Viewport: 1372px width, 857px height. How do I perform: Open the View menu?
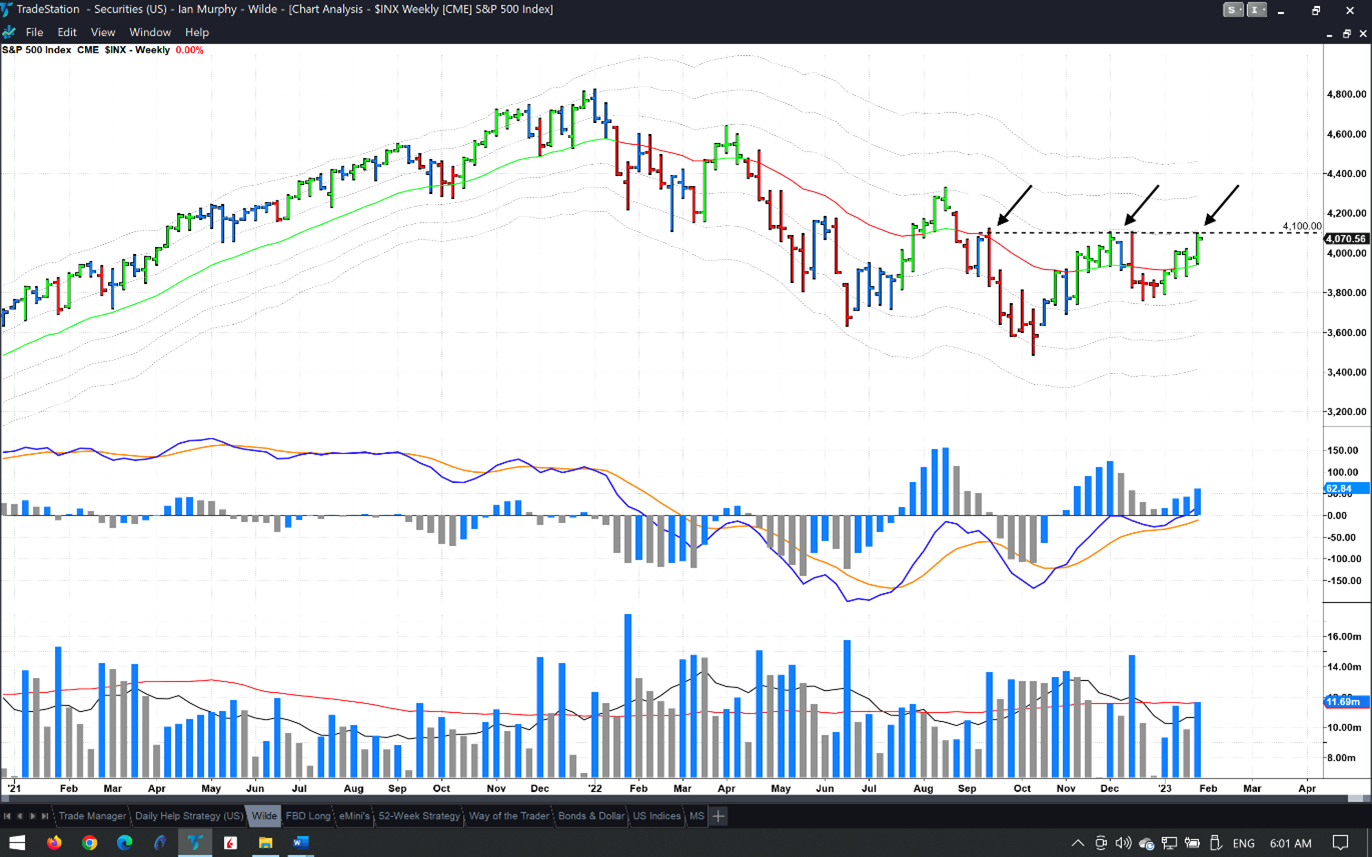pos(103,32)
